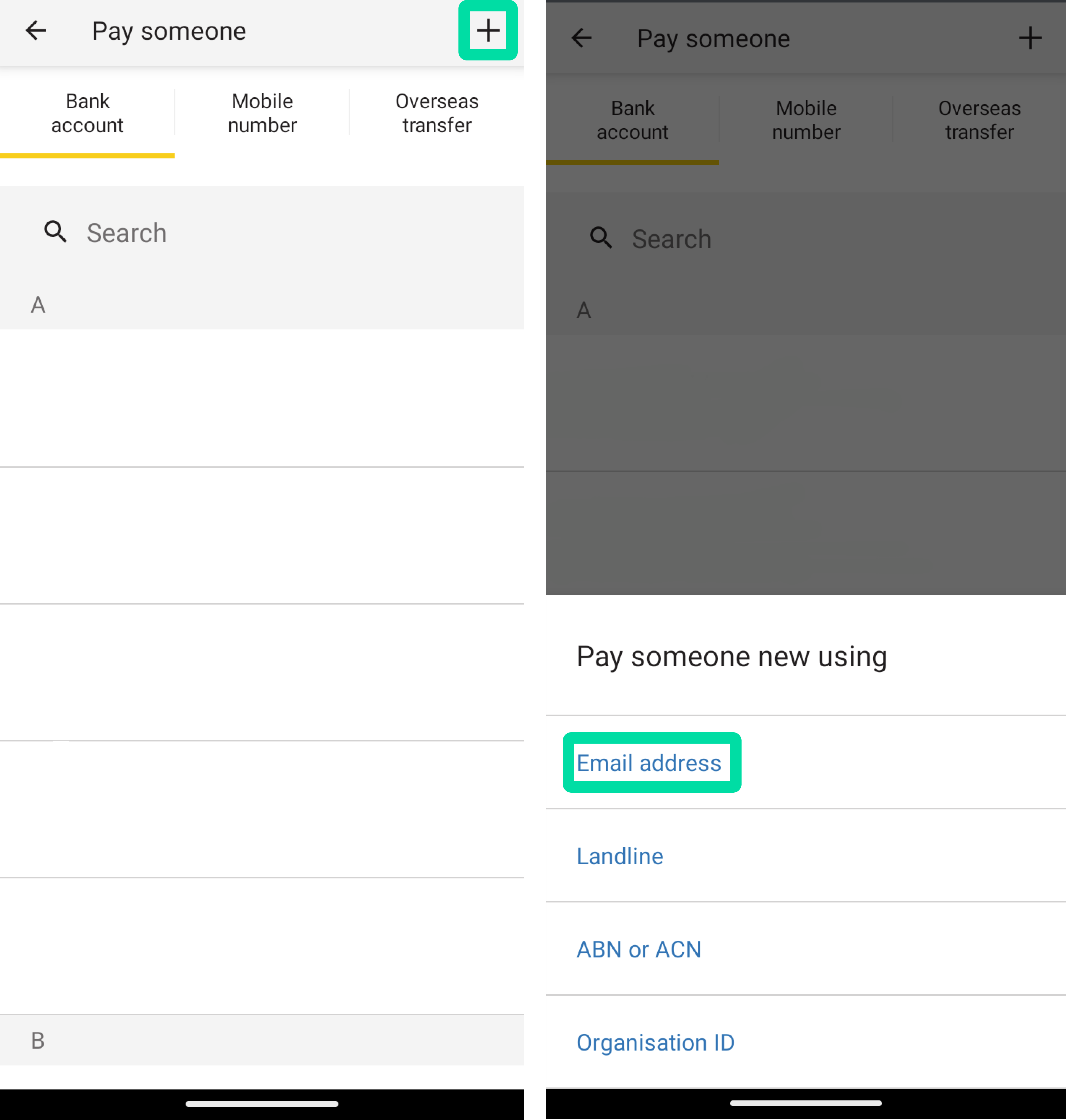Viewport: 1066px width, 1120px height.
Task: Click the search magnifier icon on right screen
Action: pos(601,239)
